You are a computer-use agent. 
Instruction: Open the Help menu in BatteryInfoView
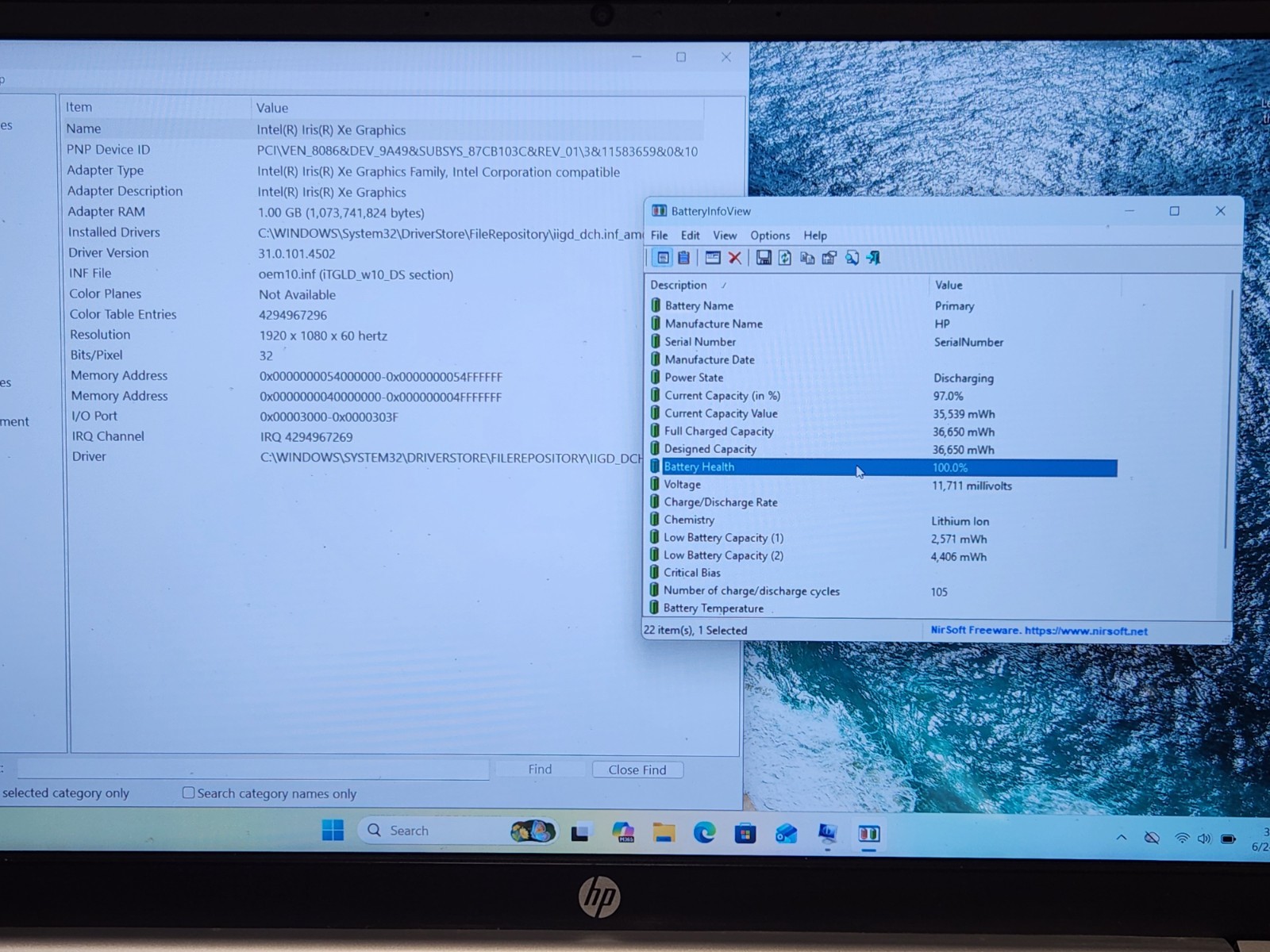(815, 236)
